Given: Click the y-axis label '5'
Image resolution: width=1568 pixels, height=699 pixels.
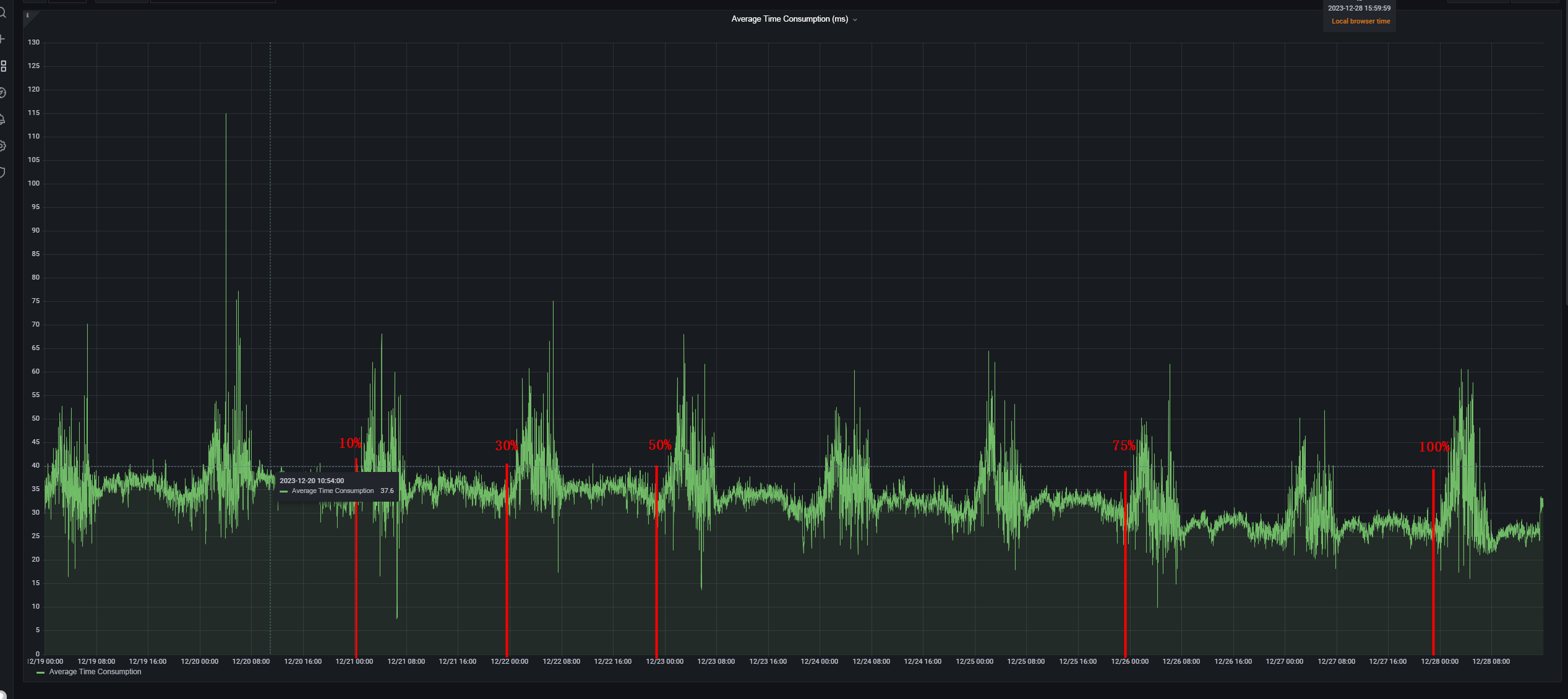Looking at the screenshot, I should click(x=38, y=630).
